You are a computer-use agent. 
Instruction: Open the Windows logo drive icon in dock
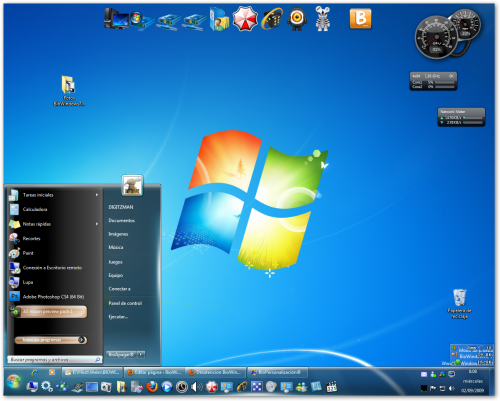coord(142,20)
